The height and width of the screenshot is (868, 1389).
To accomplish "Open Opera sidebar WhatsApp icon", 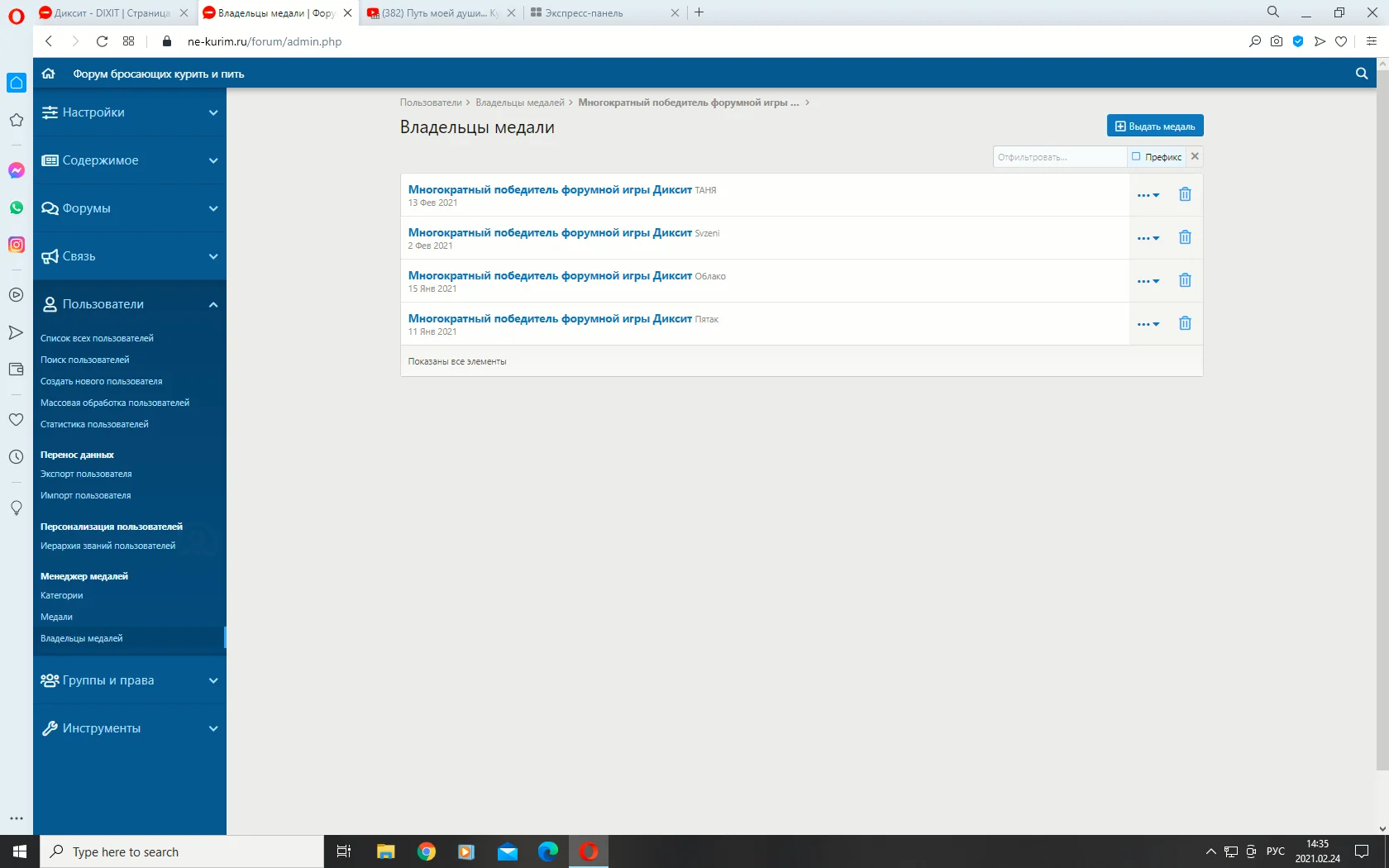I will (17, 207).
